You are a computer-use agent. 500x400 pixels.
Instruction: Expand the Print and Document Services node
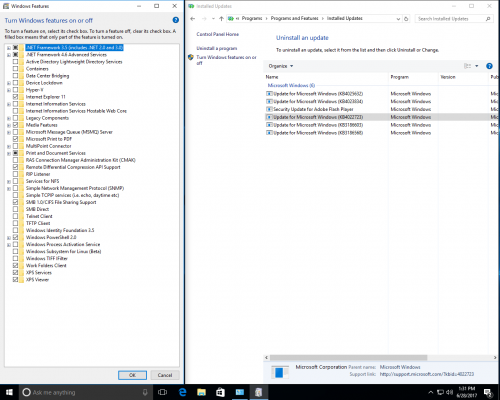point(9,153)
